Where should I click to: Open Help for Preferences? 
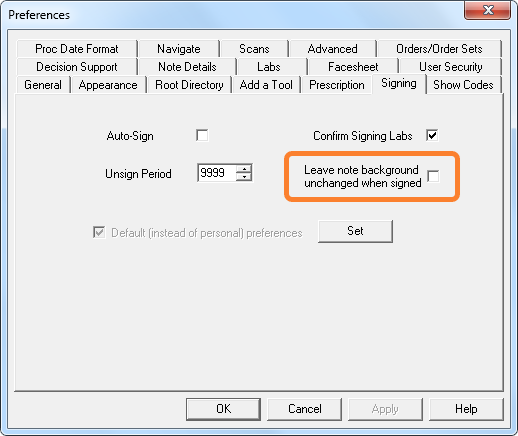click(466, 409)
